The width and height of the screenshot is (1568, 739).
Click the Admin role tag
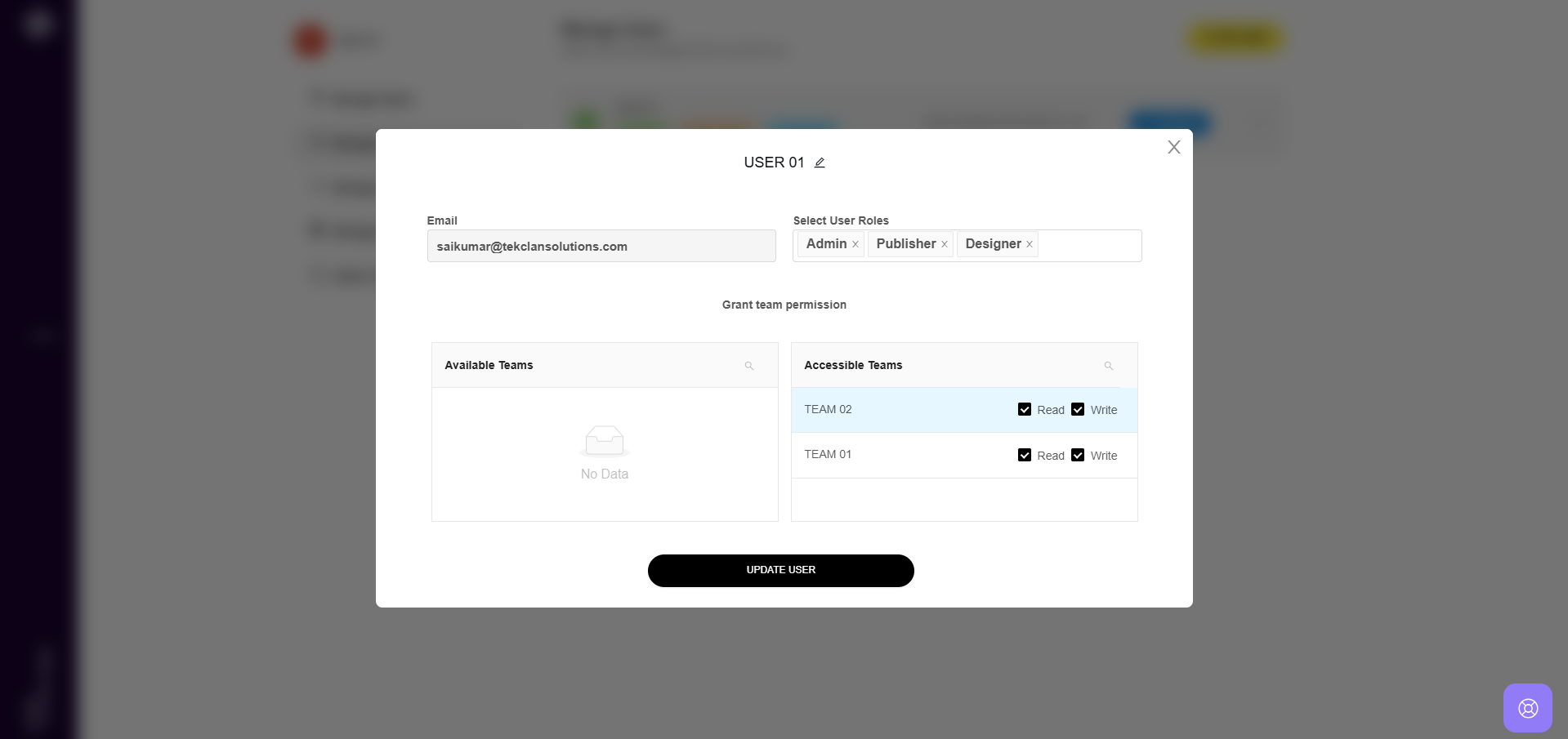click(826, 244)
